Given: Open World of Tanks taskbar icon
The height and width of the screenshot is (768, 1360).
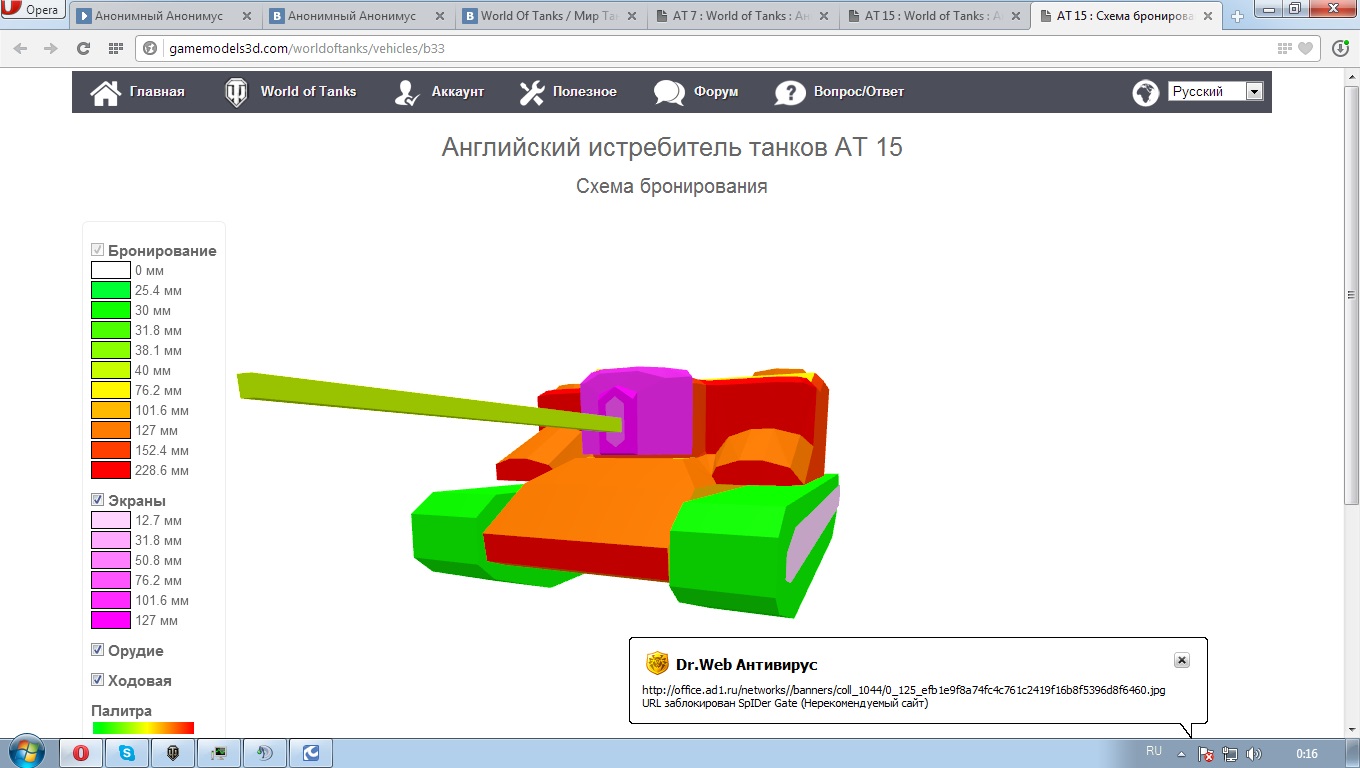Looking at the screenshot, I should [172, 753].
